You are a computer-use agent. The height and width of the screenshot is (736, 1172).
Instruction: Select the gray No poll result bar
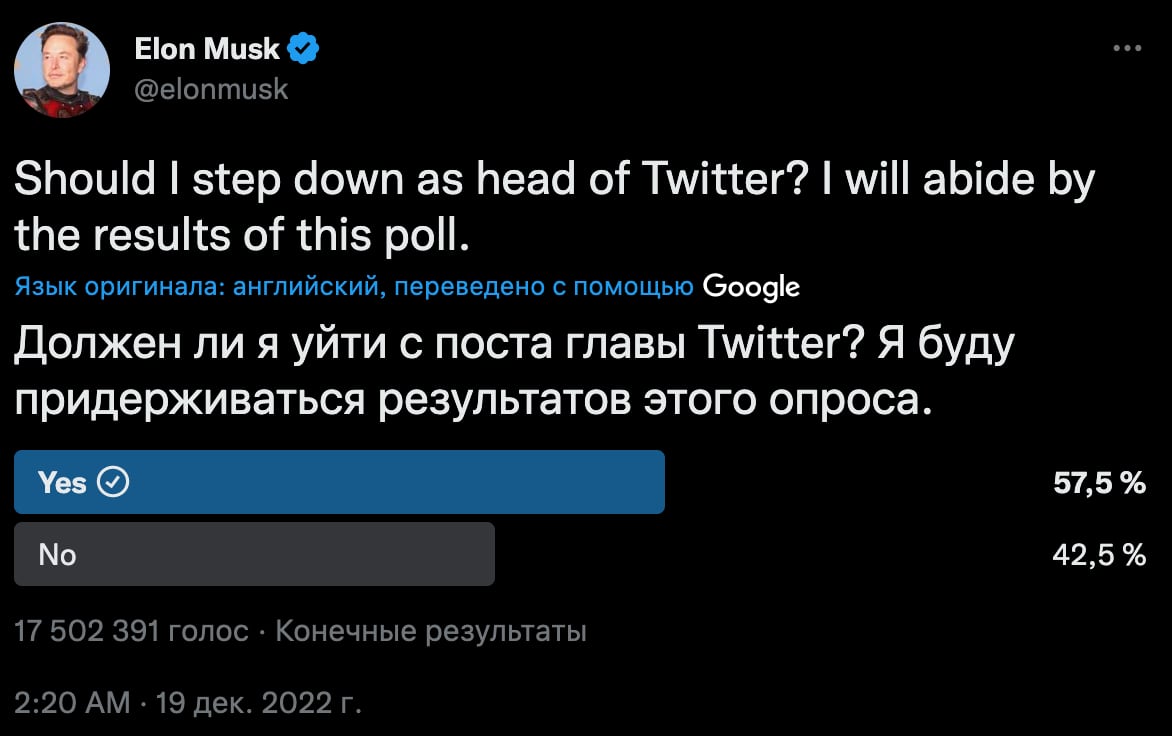pyautogui.click(x=254, y=554)
